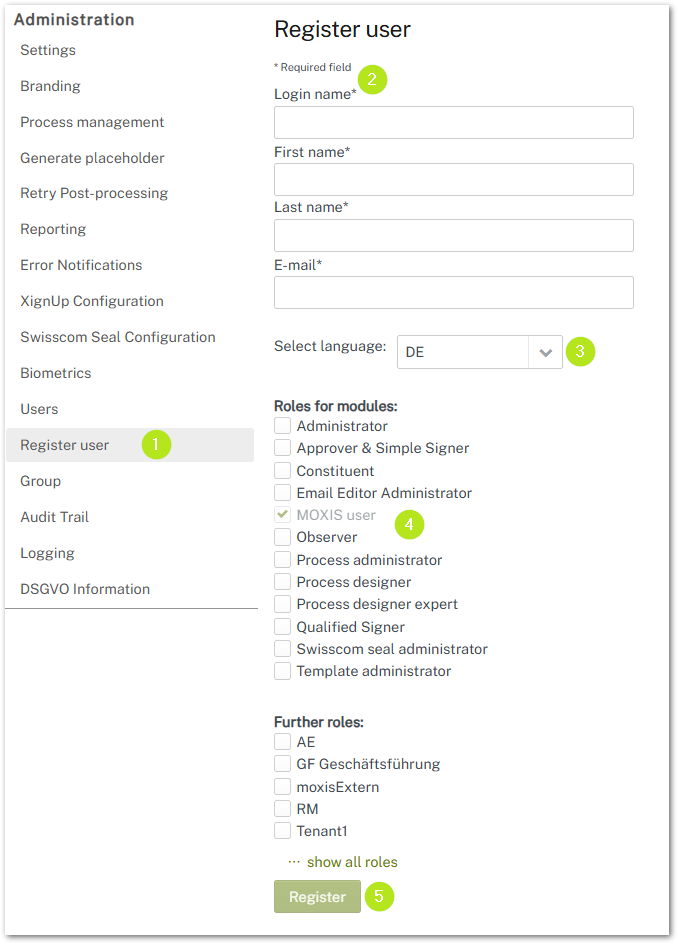
Task: Expand show all roles list
Action: point(352,862)
